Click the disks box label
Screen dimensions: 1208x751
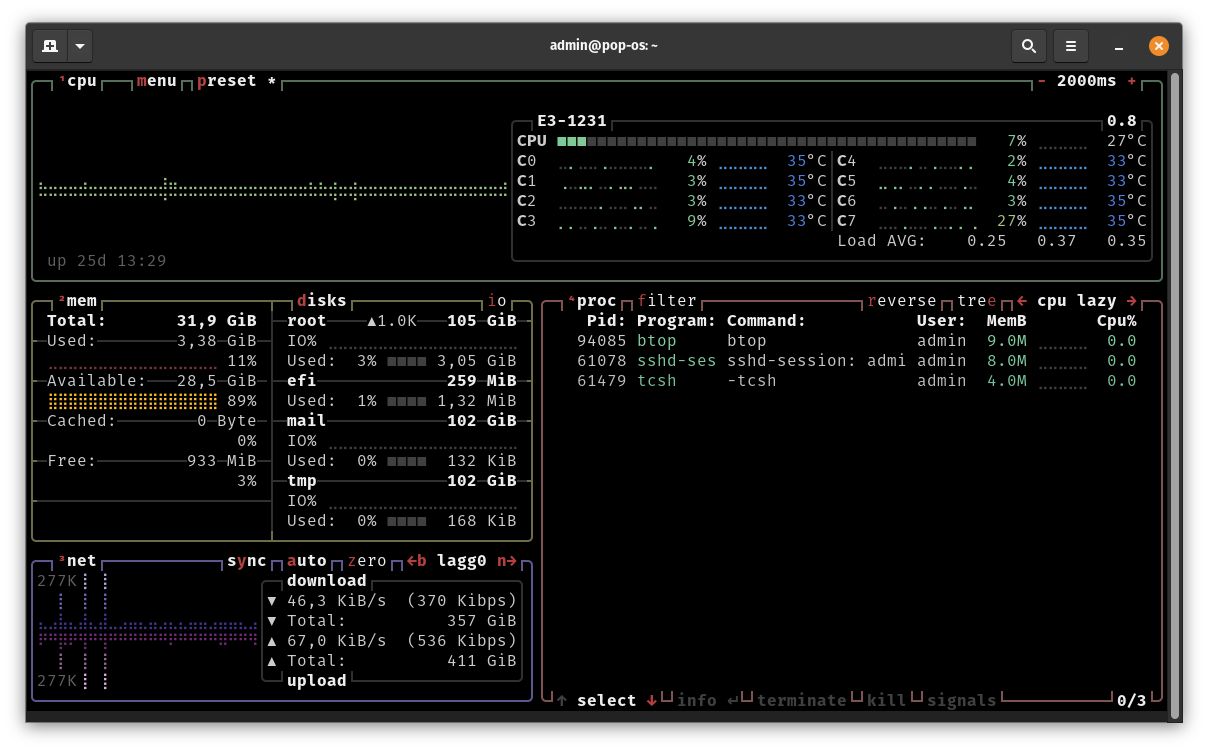[x=322, y=301]
